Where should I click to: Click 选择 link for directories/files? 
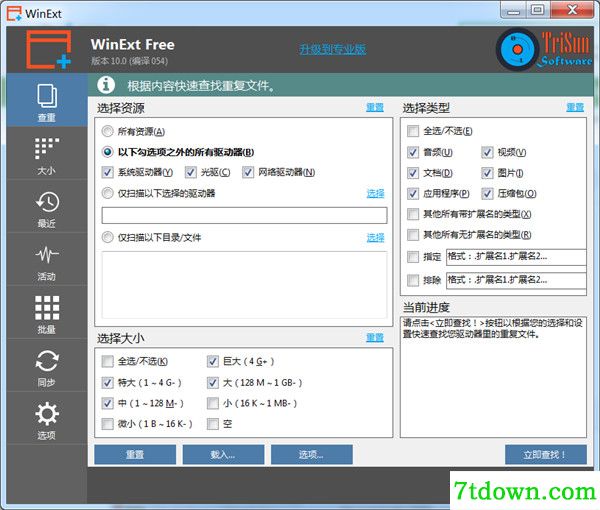click(x=375, y=238)
